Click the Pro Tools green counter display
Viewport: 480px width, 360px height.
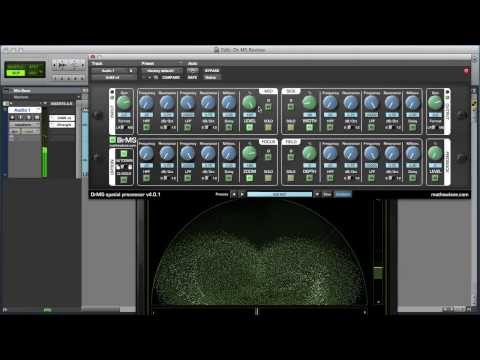coord(25,70)
